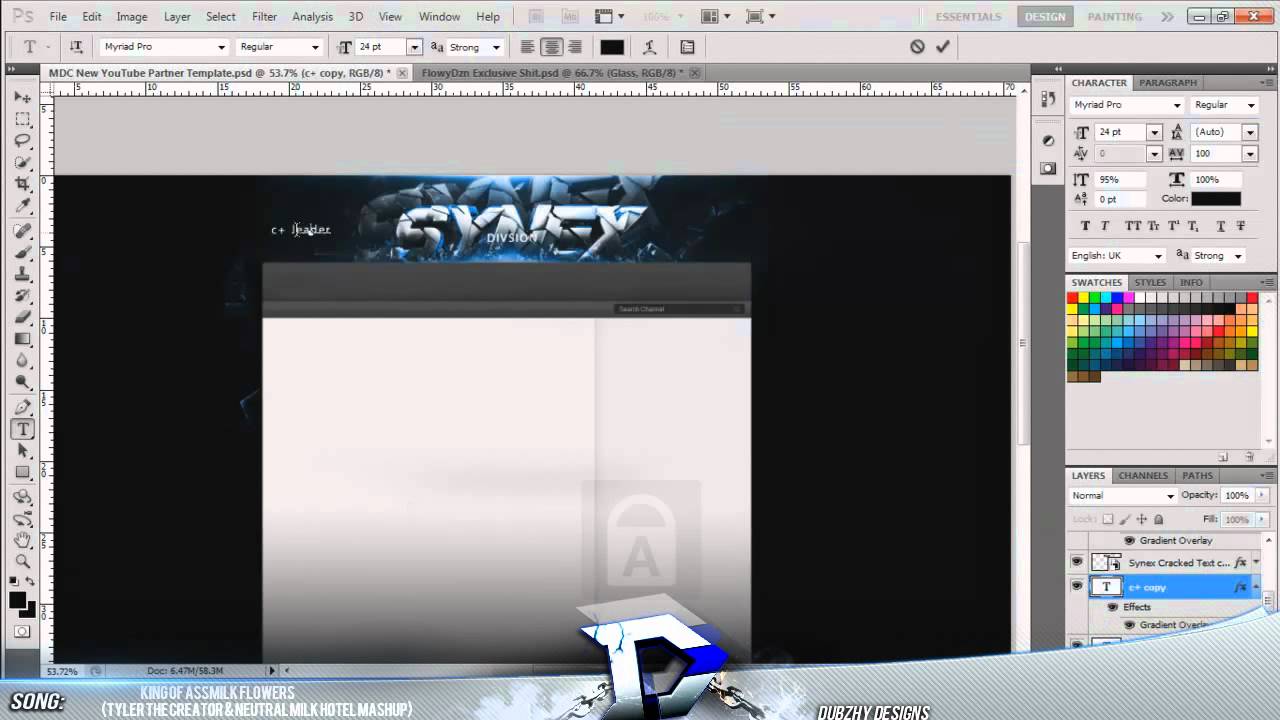The height and width of the screenshot is (720, 1280).
Task: Open Create Warped Text dialog
Action: [649, 47]
